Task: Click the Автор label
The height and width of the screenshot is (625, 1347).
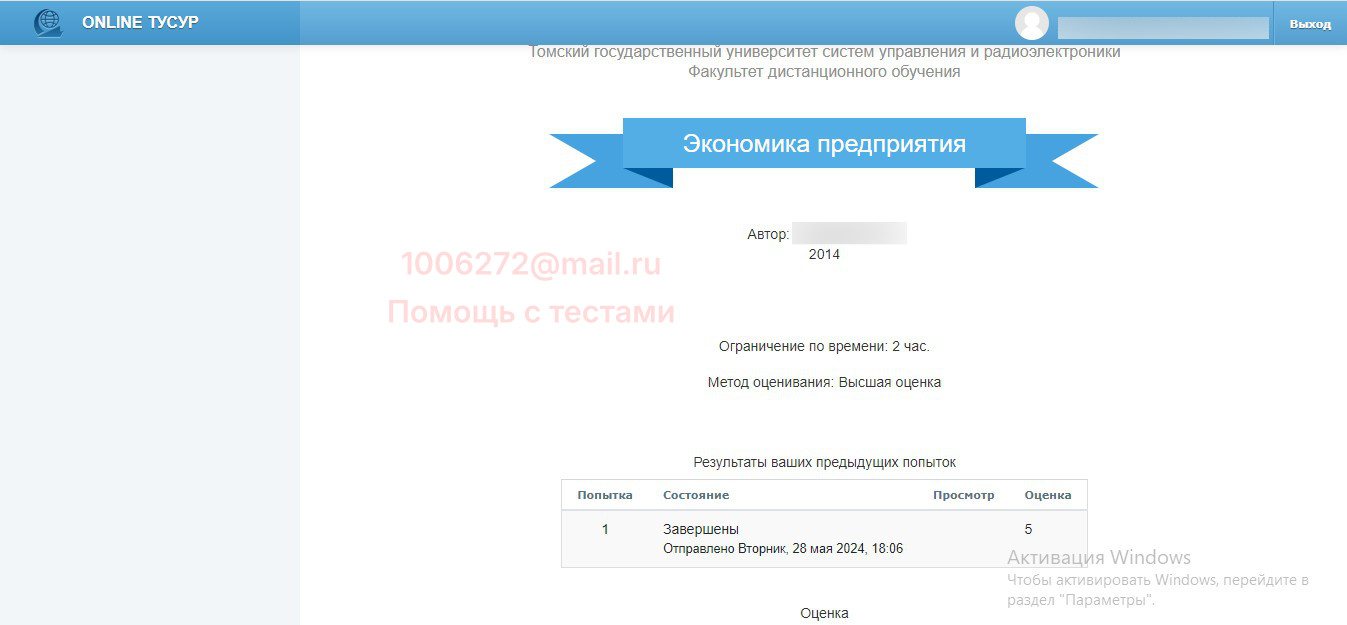Action: pos(767,234)
